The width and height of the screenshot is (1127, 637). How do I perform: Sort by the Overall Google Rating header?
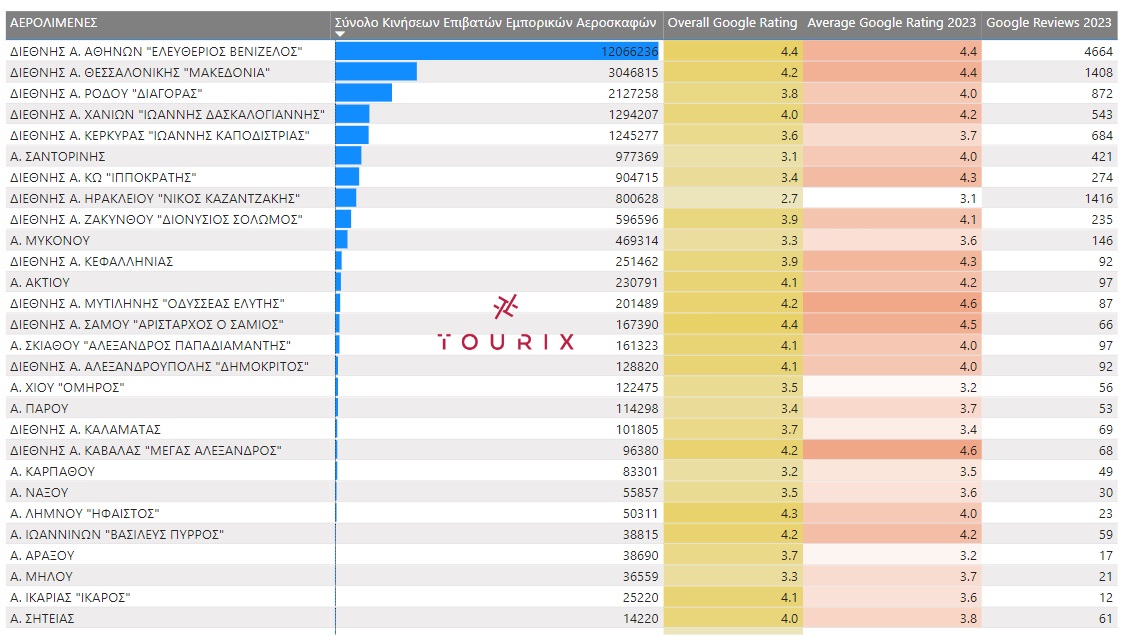click(x=732, y=22)
